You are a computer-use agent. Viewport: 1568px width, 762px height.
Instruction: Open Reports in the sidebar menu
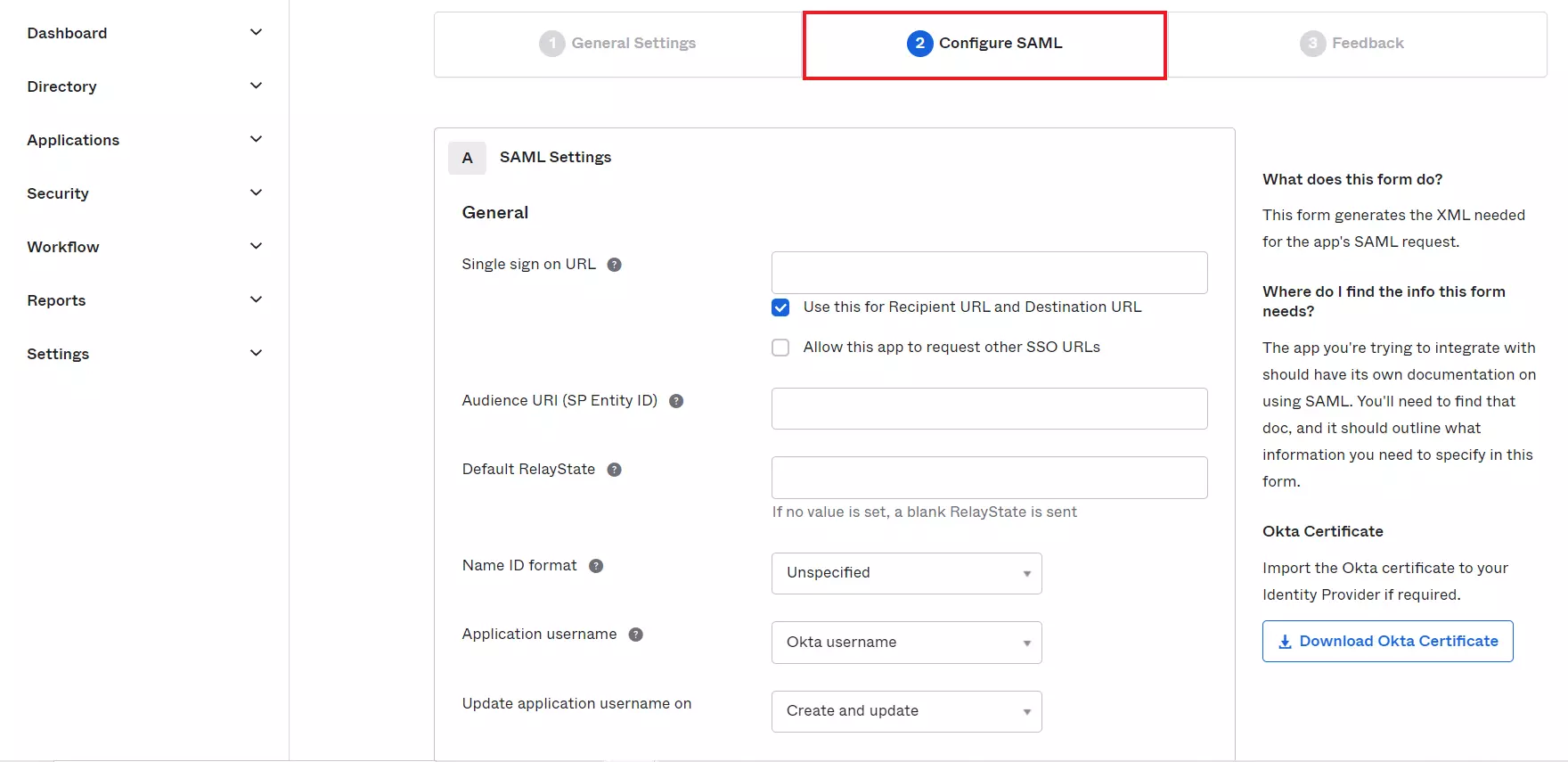pos(56,300)
